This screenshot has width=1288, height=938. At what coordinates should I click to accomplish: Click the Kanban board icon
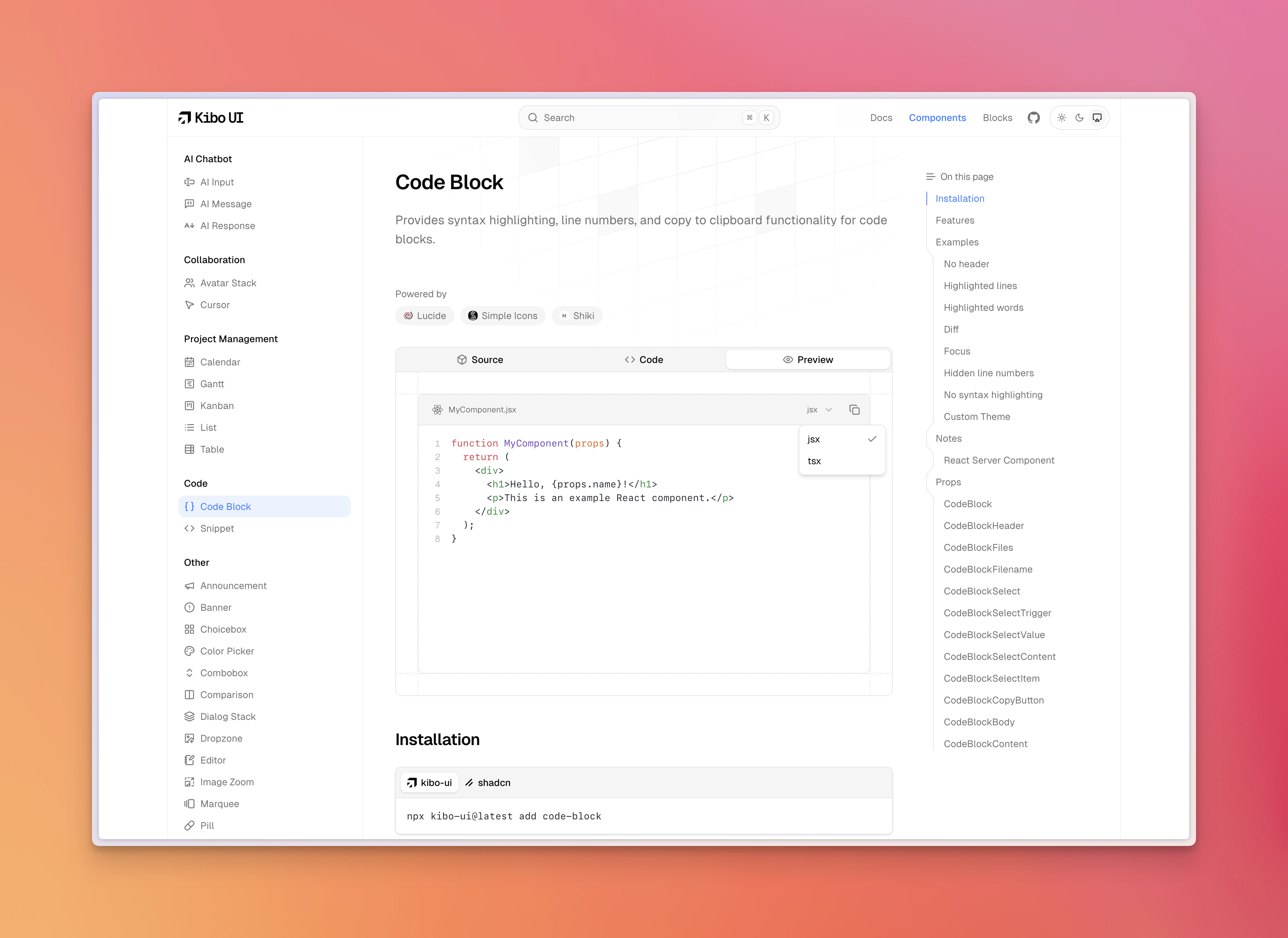tap(189, 406)
